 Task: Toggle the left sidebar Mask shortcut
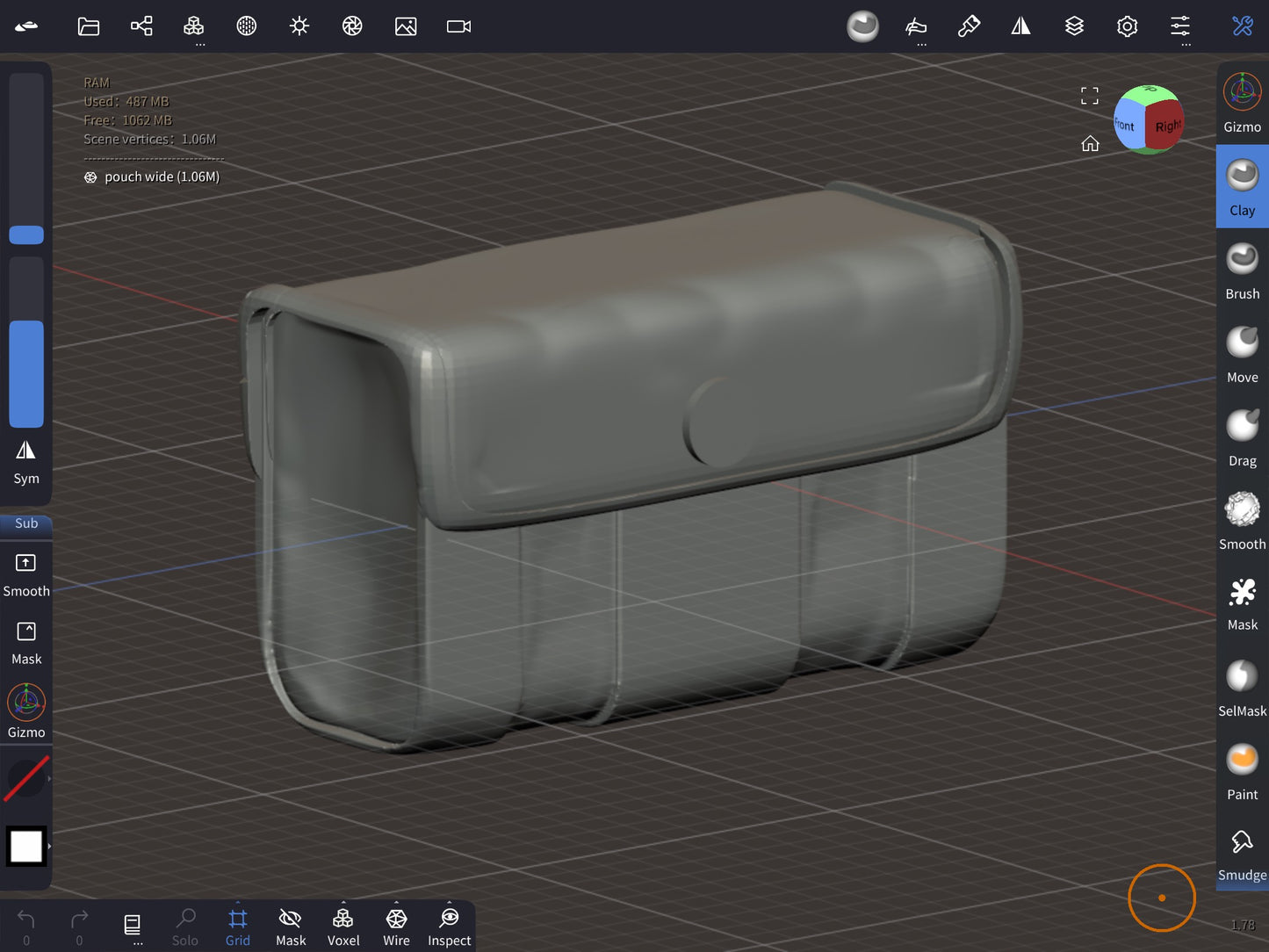point(26,643)
